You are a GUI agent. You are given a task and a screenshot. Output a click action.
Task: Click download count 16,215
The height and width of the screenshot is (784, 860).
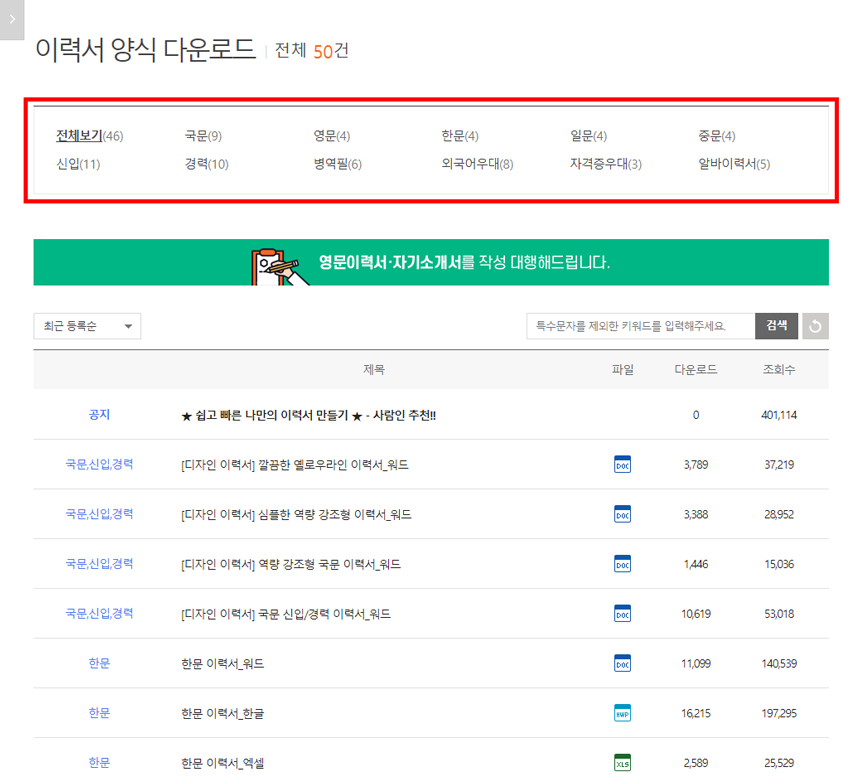(x=695, y=713)
